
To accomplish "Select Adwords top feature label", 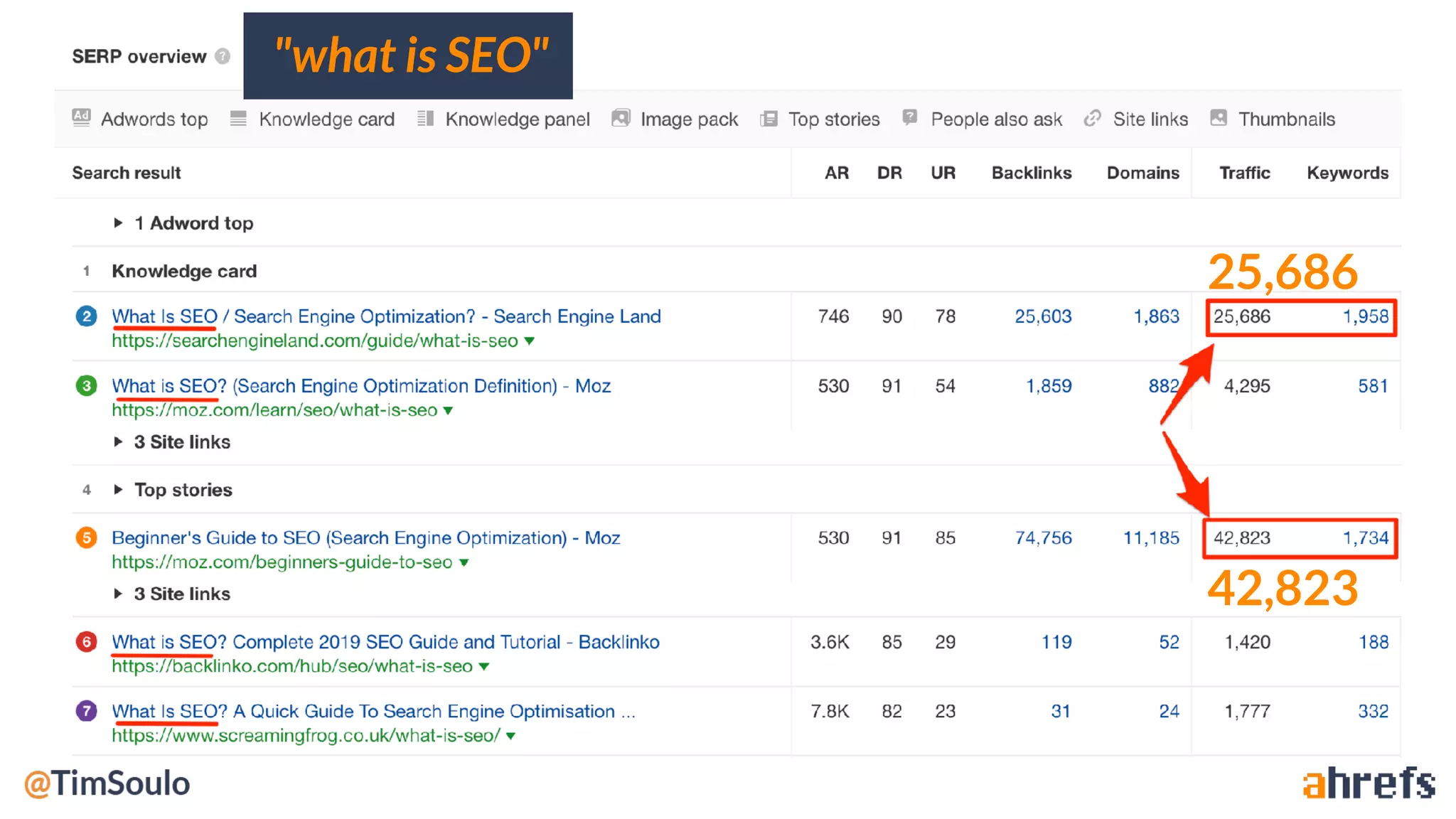I will [154, 119].
